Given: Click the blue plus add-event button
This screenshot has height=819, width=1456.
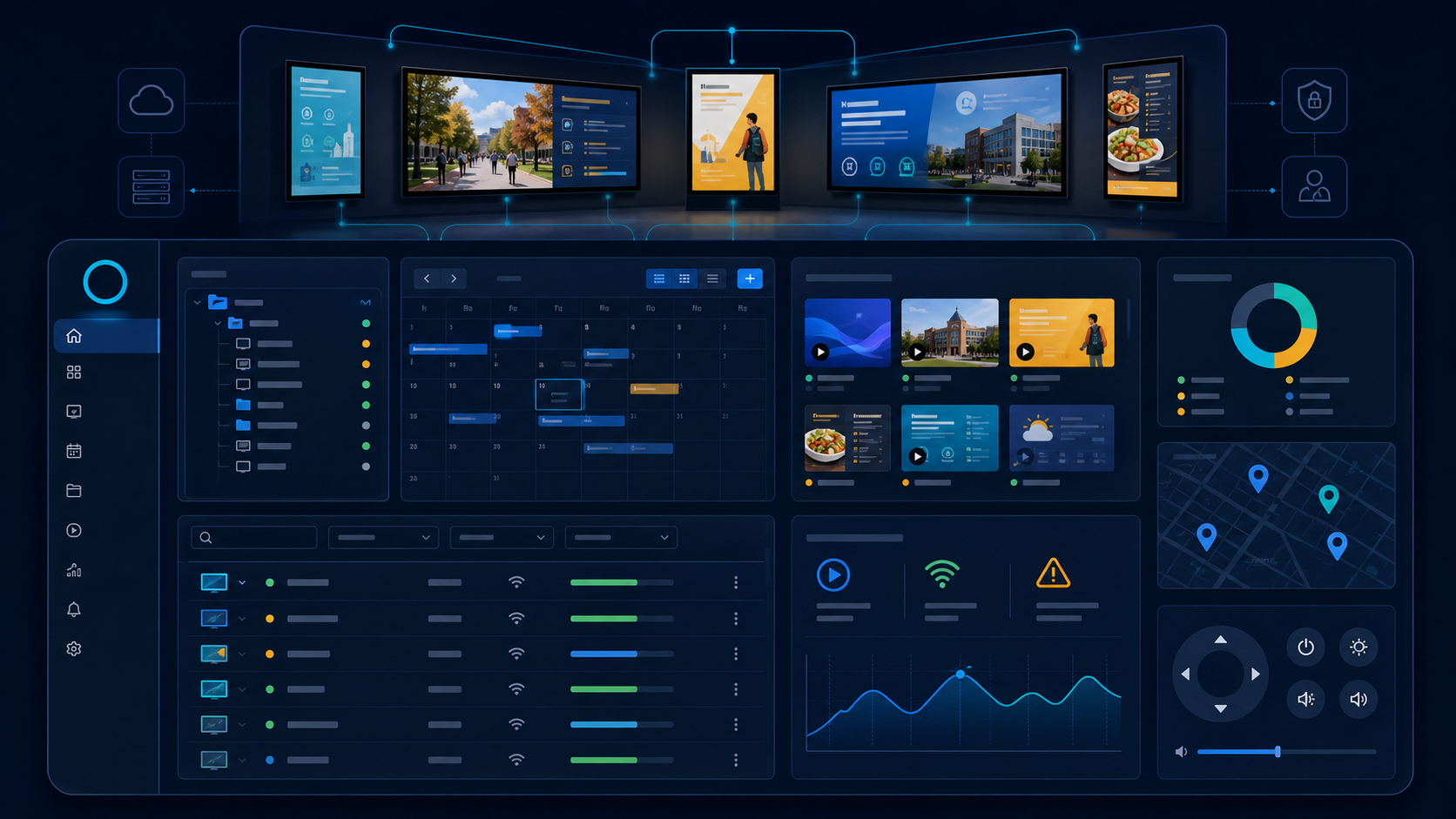Looking at the screenshot, I should pos(750,279).
